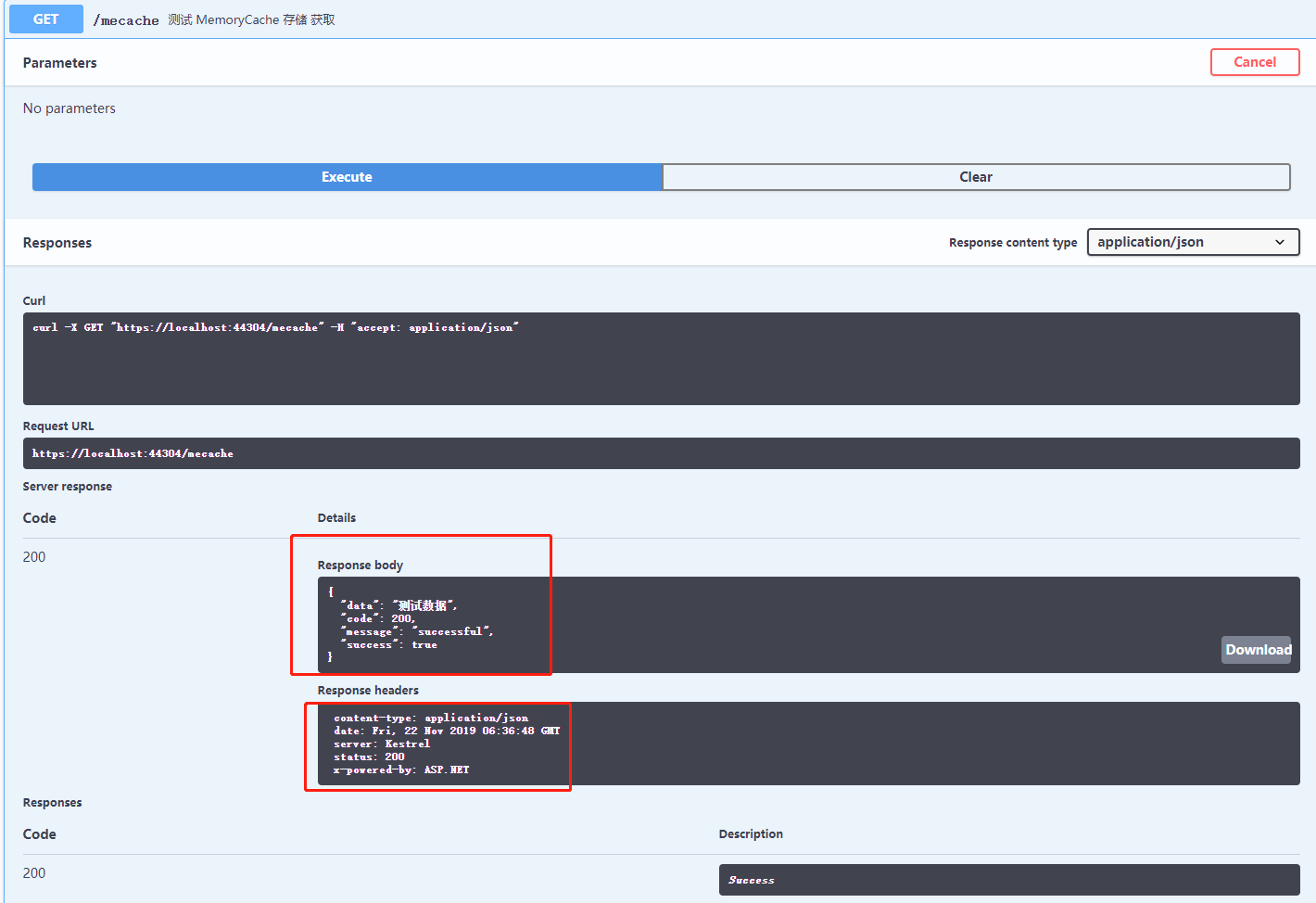Screen dimensions: 1316x903
Task: Click the 200 code beside Success description
Action: click(x=34, y=873)
